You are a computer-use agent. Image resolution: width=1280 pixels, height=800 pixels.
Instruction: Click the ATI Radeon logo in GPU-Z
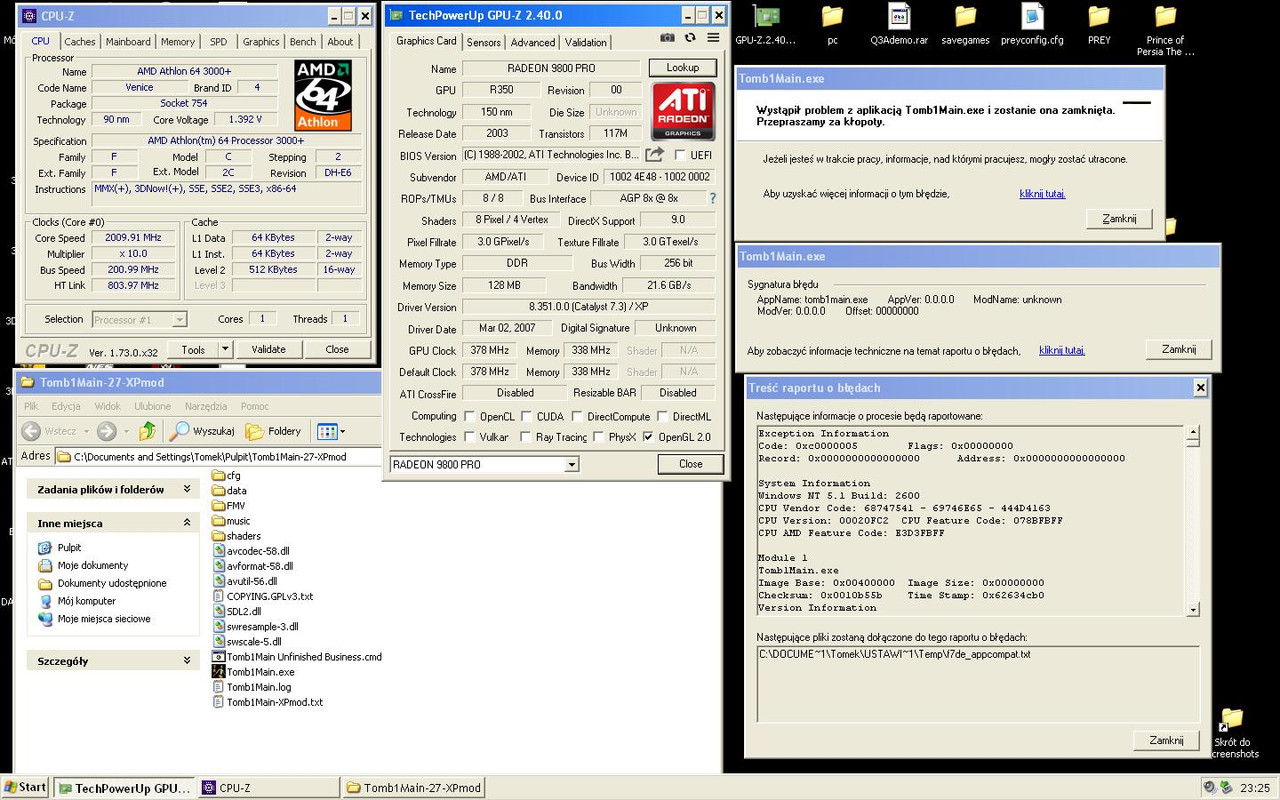[683, 111]
